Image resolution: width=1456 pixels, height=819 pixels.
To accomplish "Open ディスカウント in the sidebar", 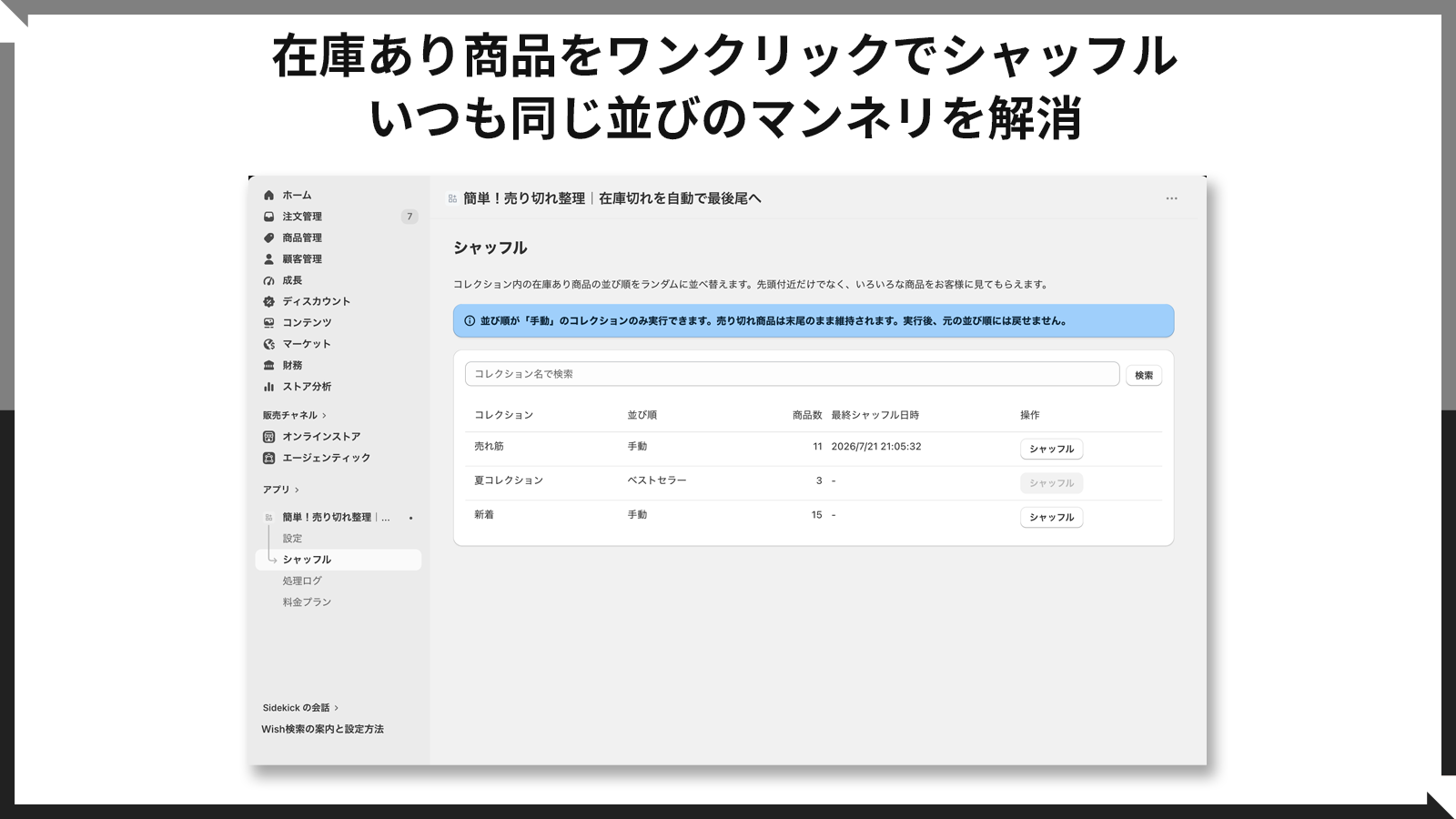I will coord(316,301).
